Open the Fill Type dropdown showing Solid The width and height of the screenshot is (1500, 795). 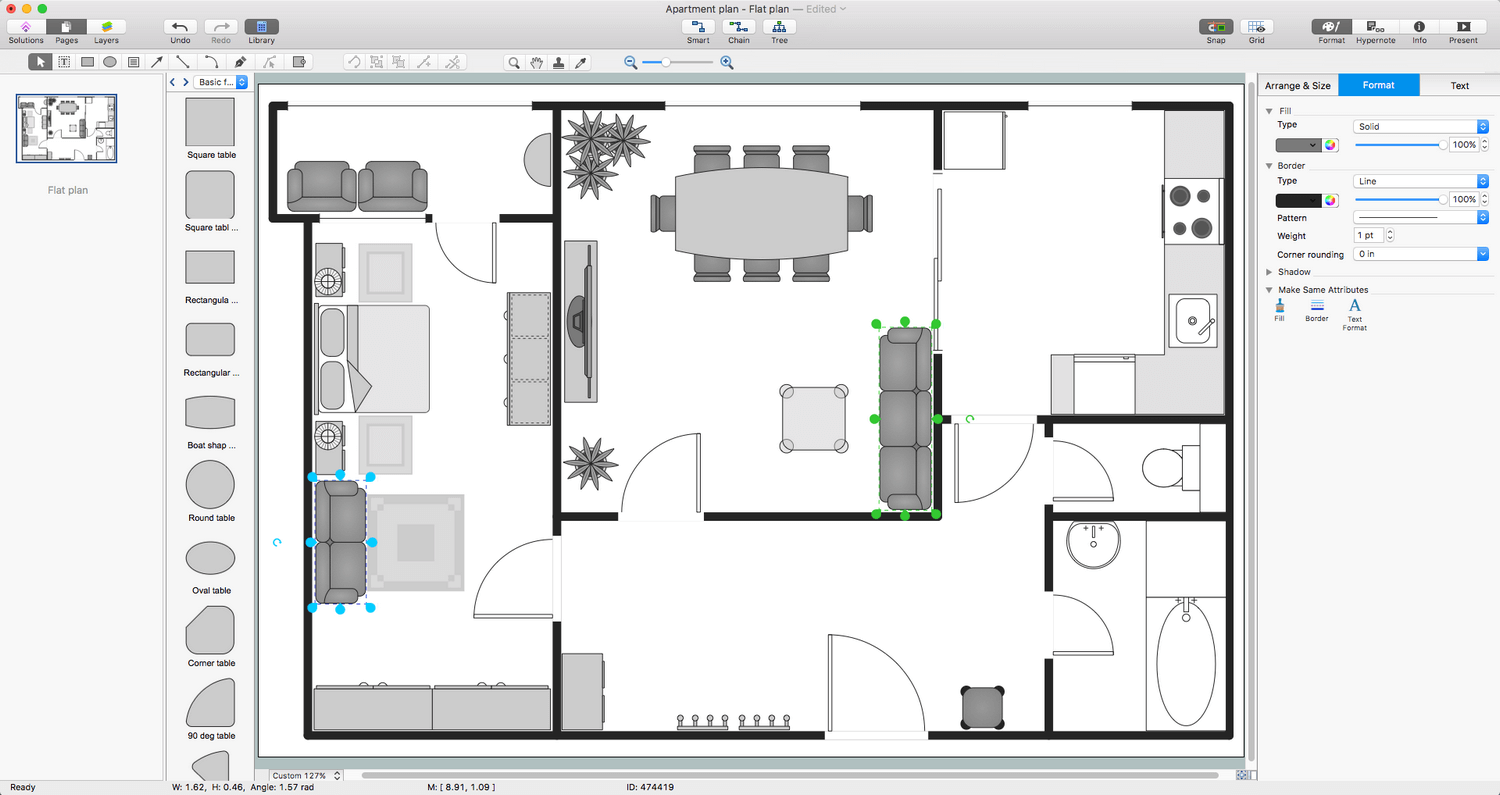[1418, 126]
